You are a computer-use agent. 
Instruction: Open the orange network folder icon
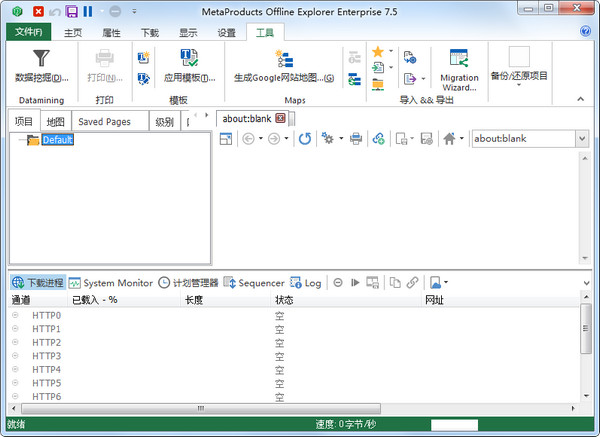coord(378,84)
